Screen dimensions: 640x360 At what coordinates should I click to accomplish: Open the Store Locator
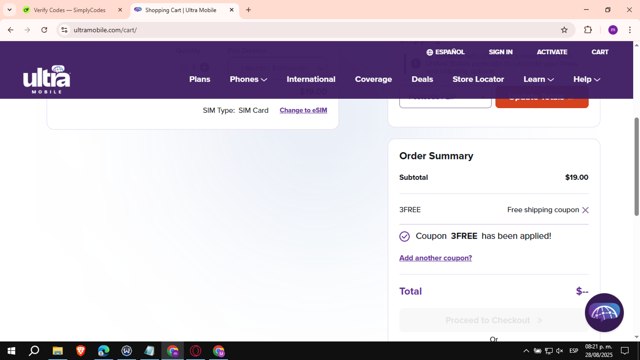point(478,79)
